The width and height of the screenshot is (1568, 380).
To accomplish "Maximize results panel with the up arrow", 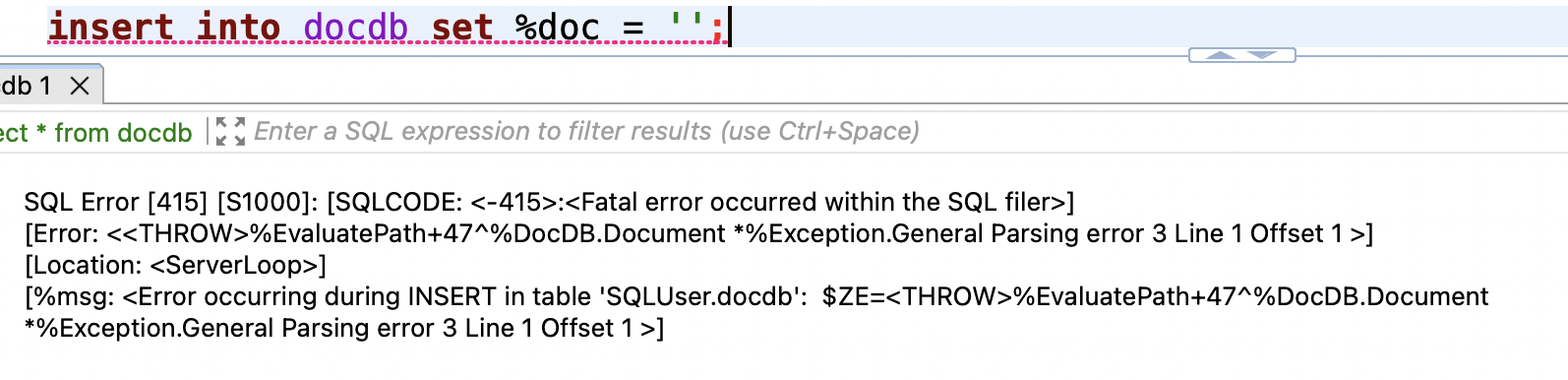I will pos(1221,55).
